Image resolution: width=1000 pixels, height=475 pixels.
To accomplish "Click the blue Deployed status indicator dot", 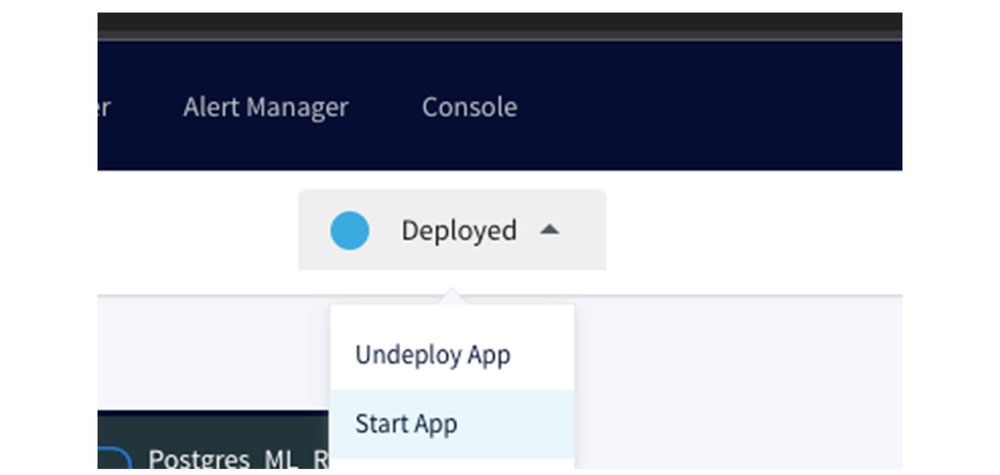I will tap(349, 231).
